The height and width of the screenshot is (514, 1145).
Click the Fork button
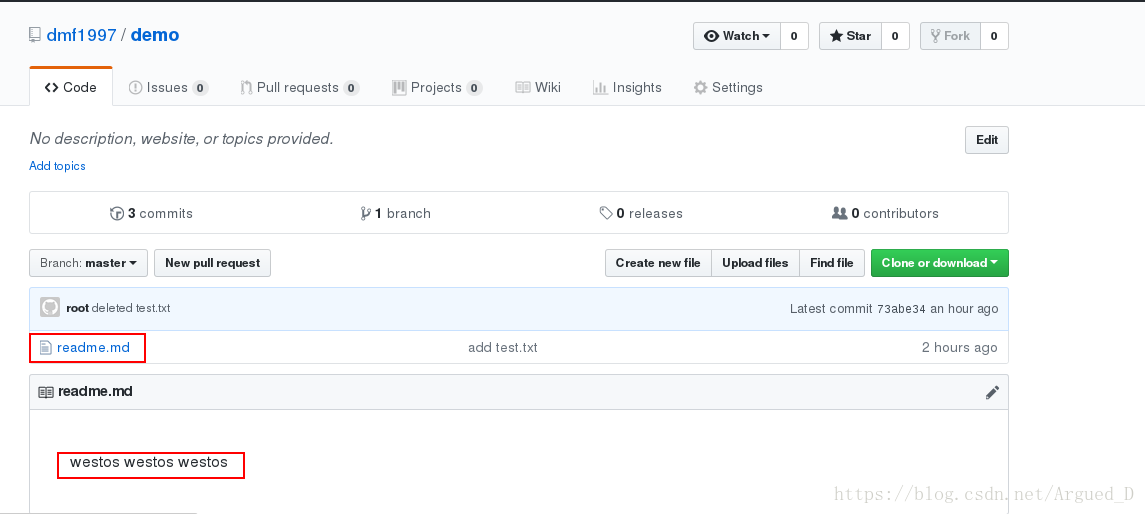tap(950, 36)
